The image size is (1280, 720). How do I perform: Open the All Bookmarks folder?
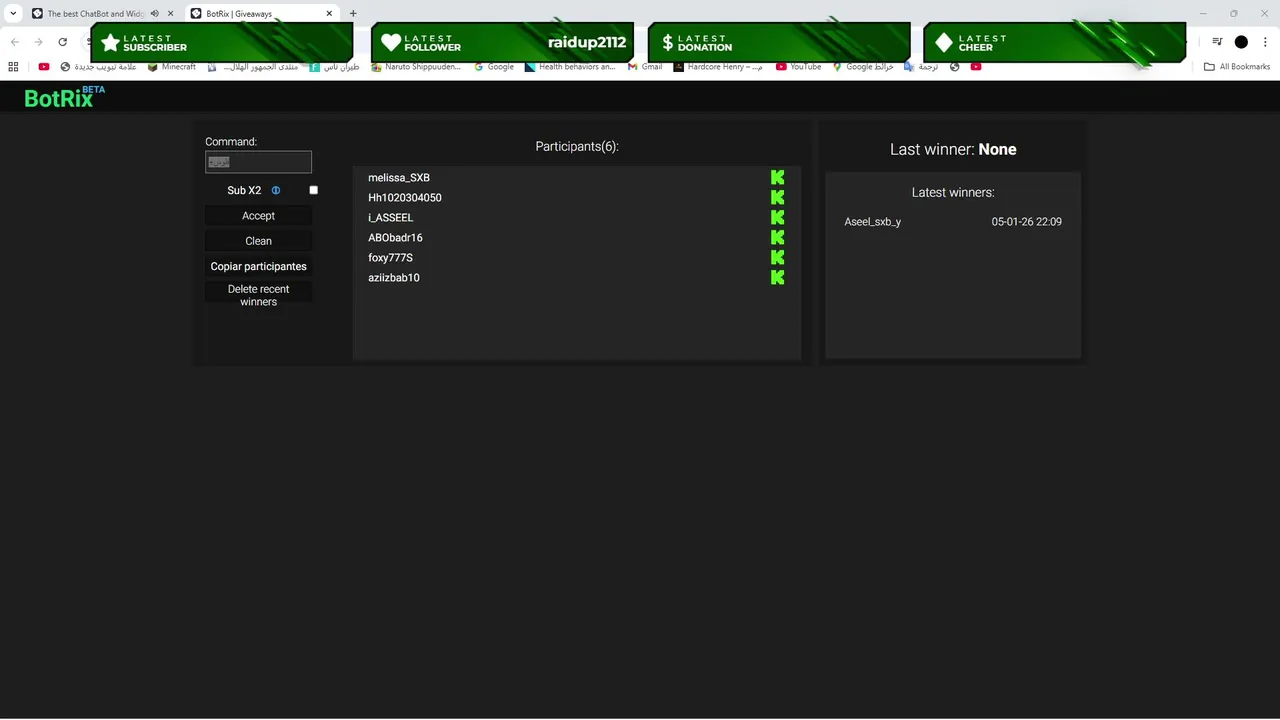1237,67
